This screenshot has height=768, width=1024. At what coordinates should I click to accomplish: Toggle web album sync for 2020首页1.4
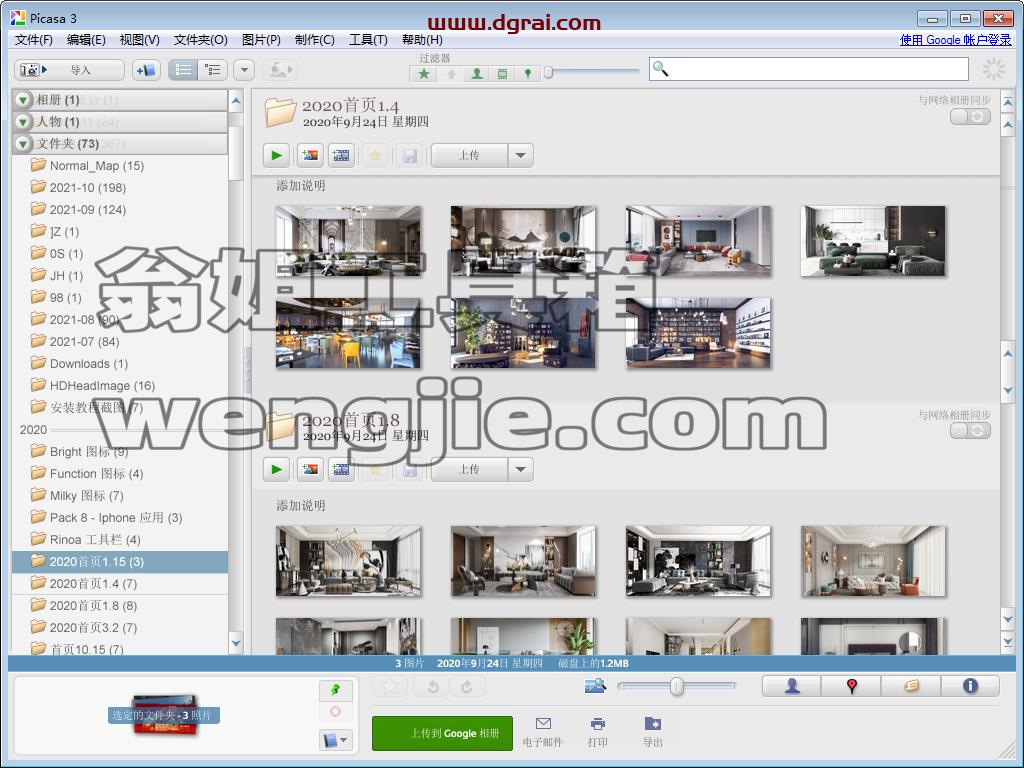[970, 116]
